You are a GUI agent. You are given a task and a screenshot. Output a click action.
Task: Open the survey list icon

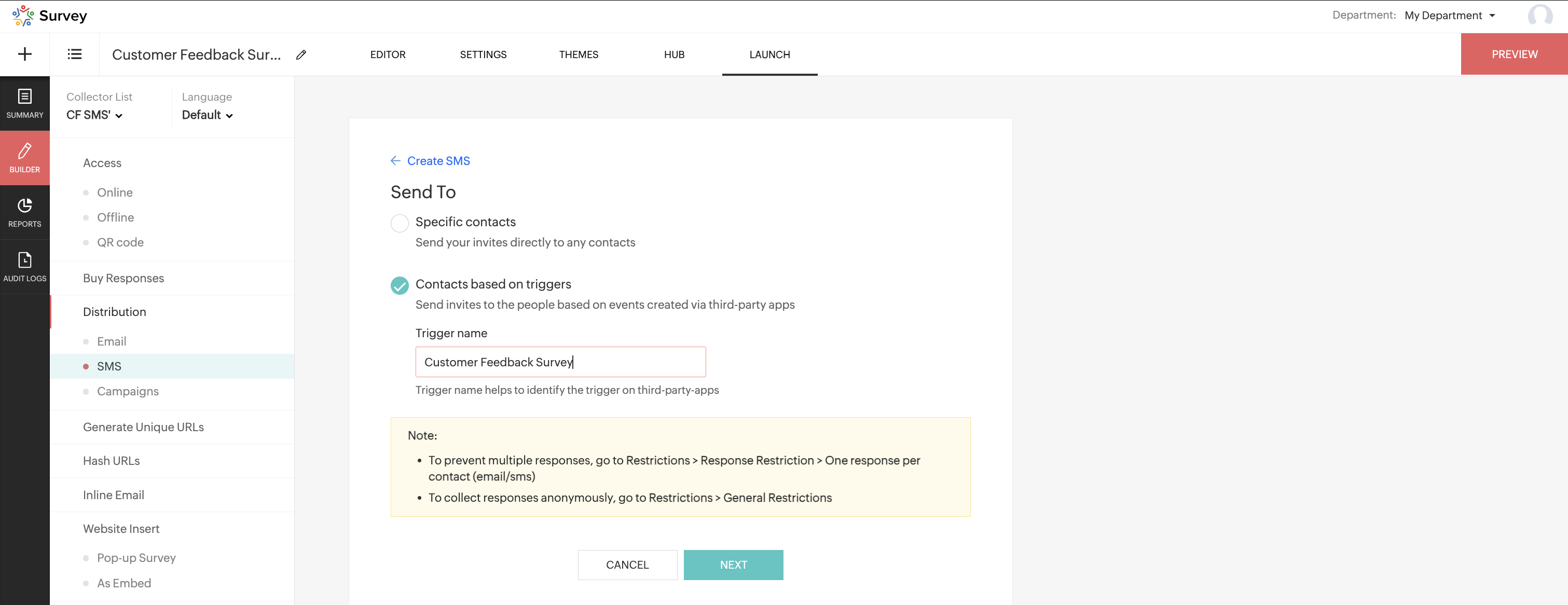click(x=74, y=54)
